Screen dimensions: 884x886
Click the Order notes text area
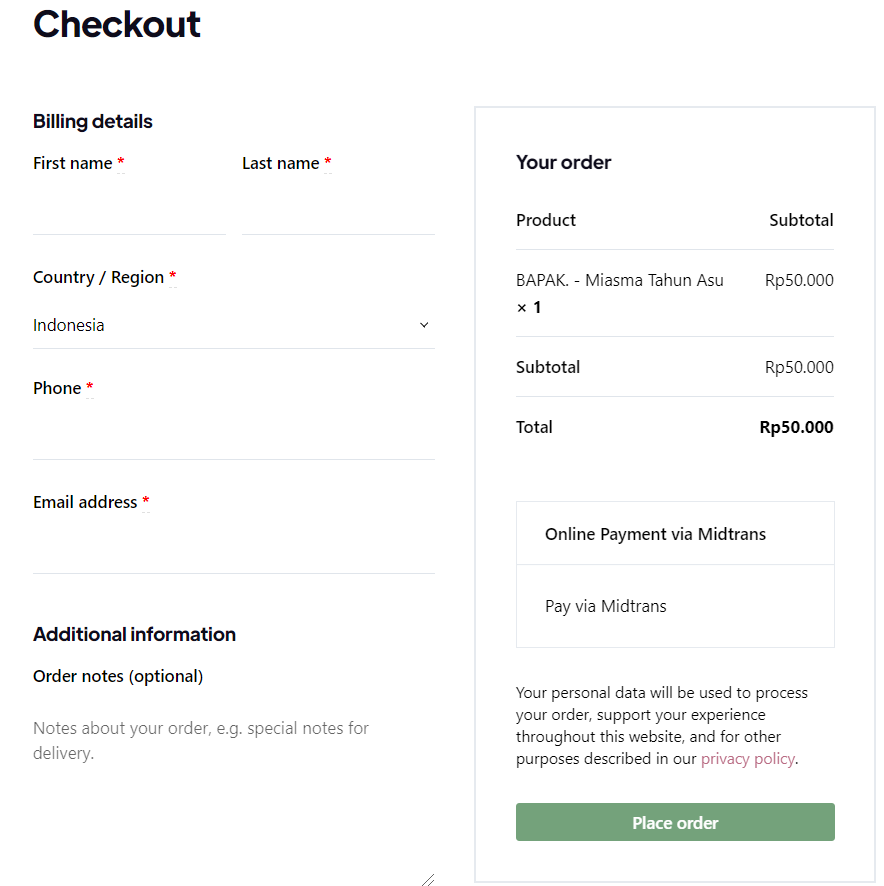(x=233, y=790)
